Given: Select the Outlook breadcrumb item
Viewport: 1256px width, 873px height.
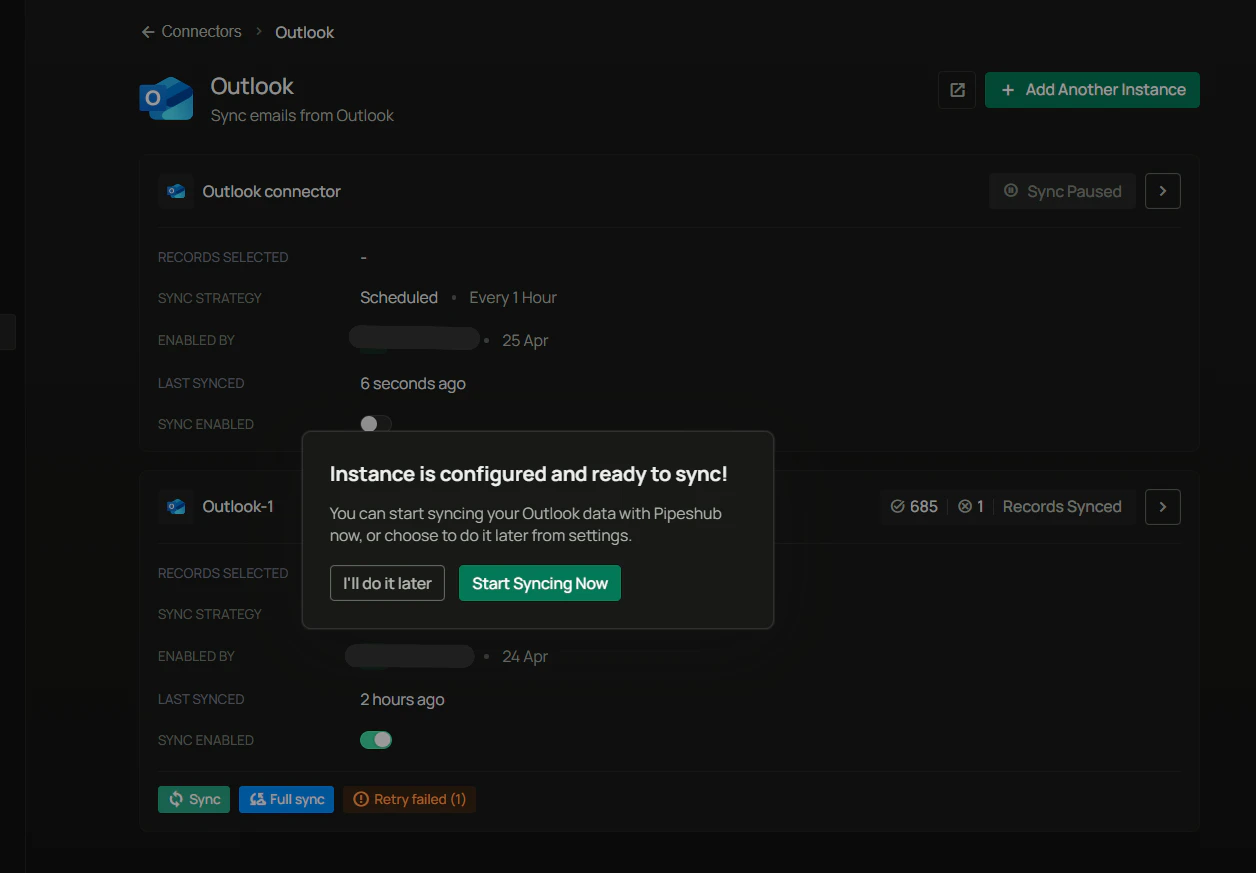Looking at the screenshot, I should coord(305,32).
